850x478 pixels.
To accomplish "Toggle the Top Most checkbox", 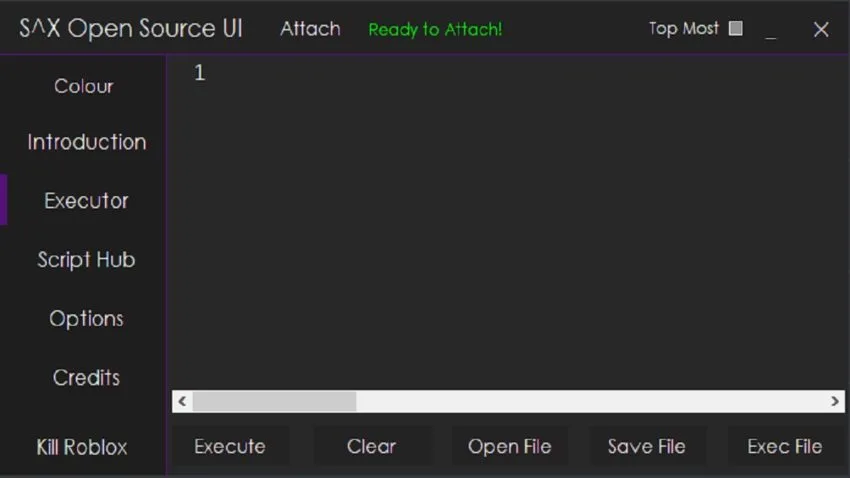I will (735, 28).
